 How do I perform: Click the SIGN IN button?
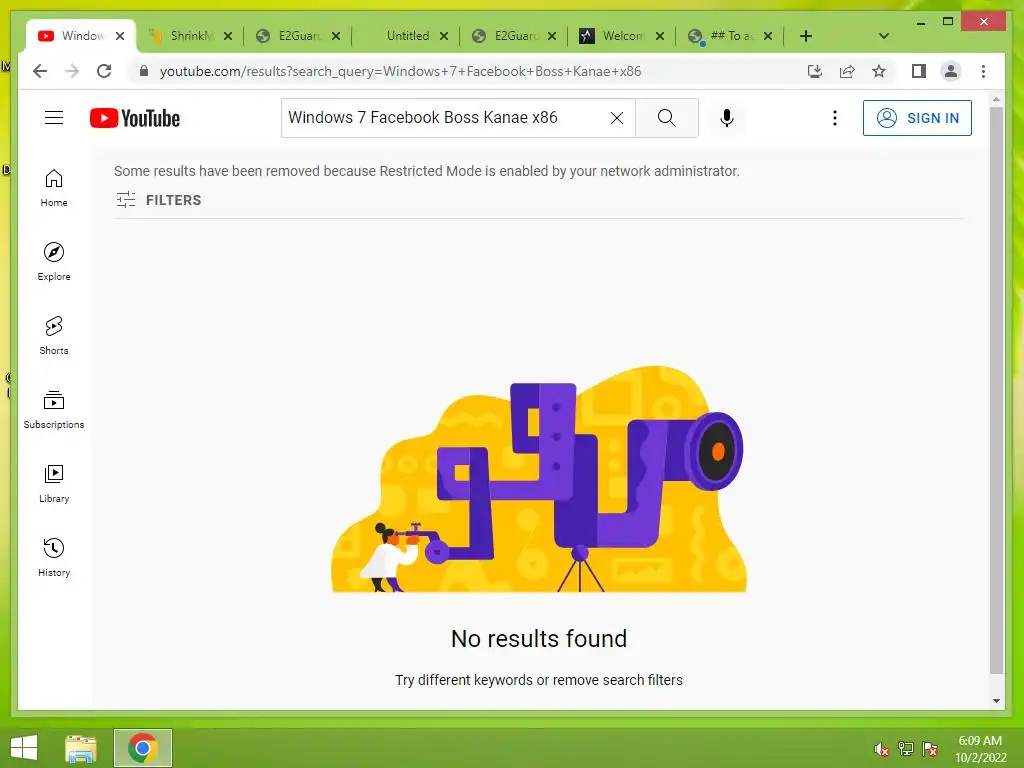[x=917, y=118]
